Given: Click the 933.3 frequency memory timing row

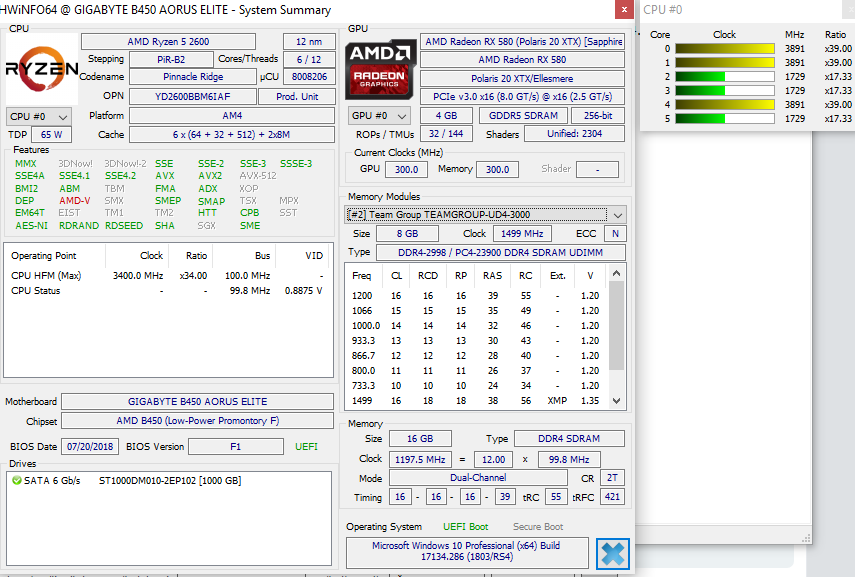Looking at the screenshot, I should point(476,341).
